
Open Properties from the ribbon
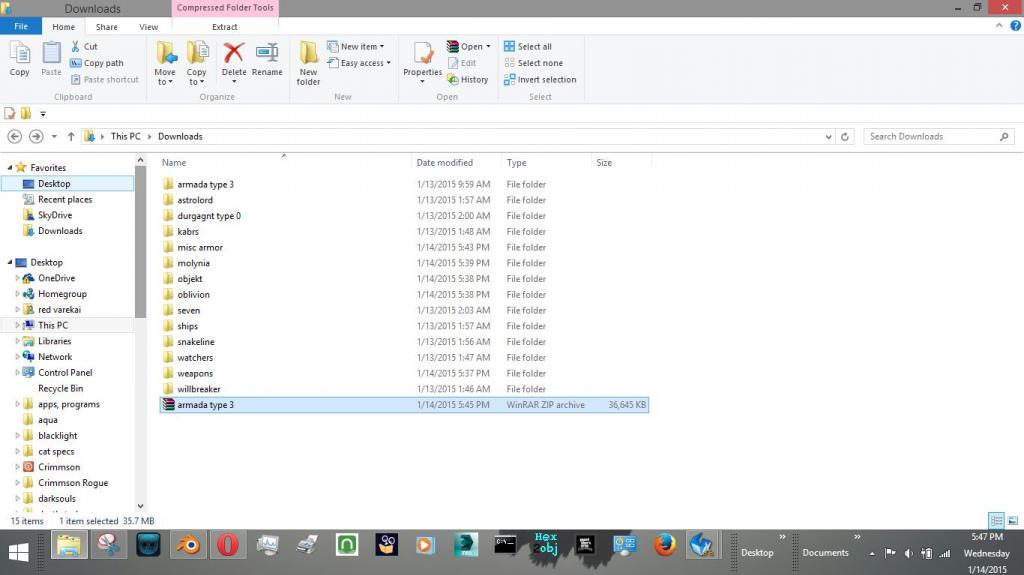tap(423, 62)
